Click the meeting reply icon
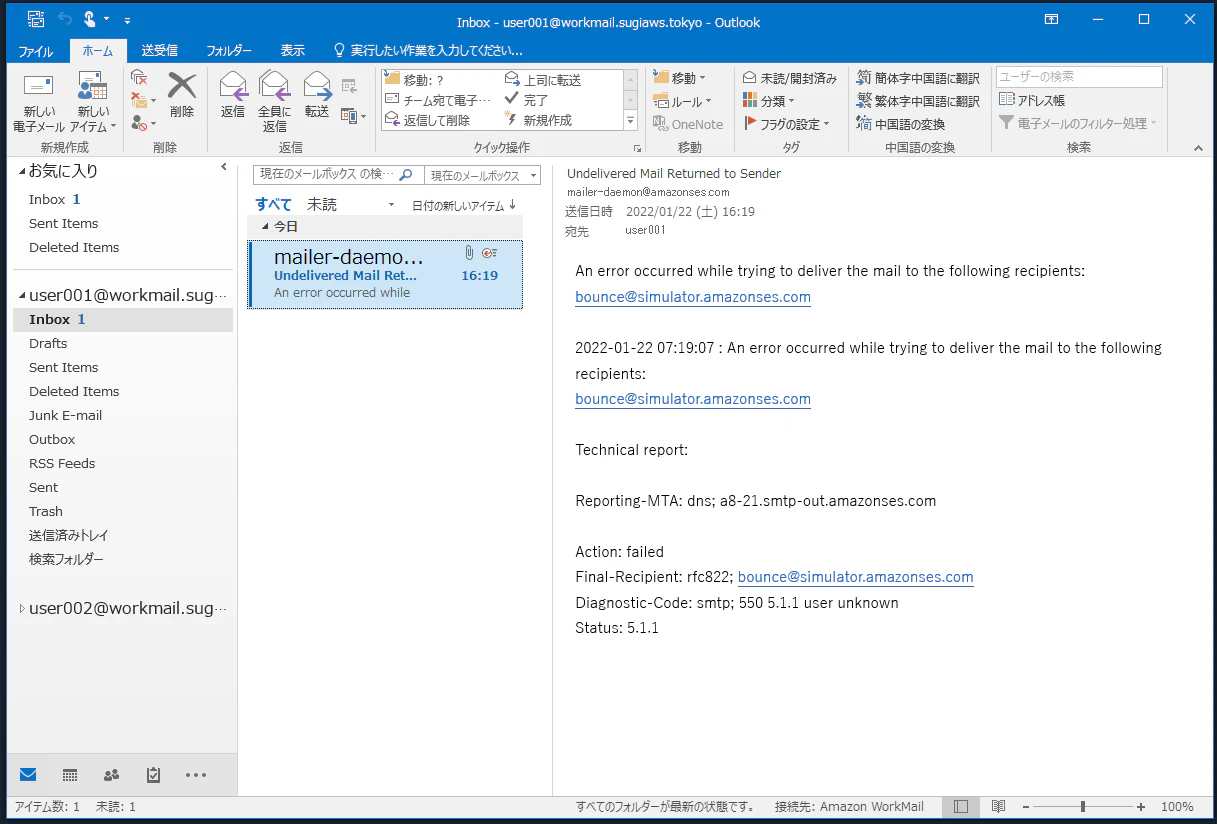The height and width of the screenshot is (824, 1217). (x=349, y=86)
